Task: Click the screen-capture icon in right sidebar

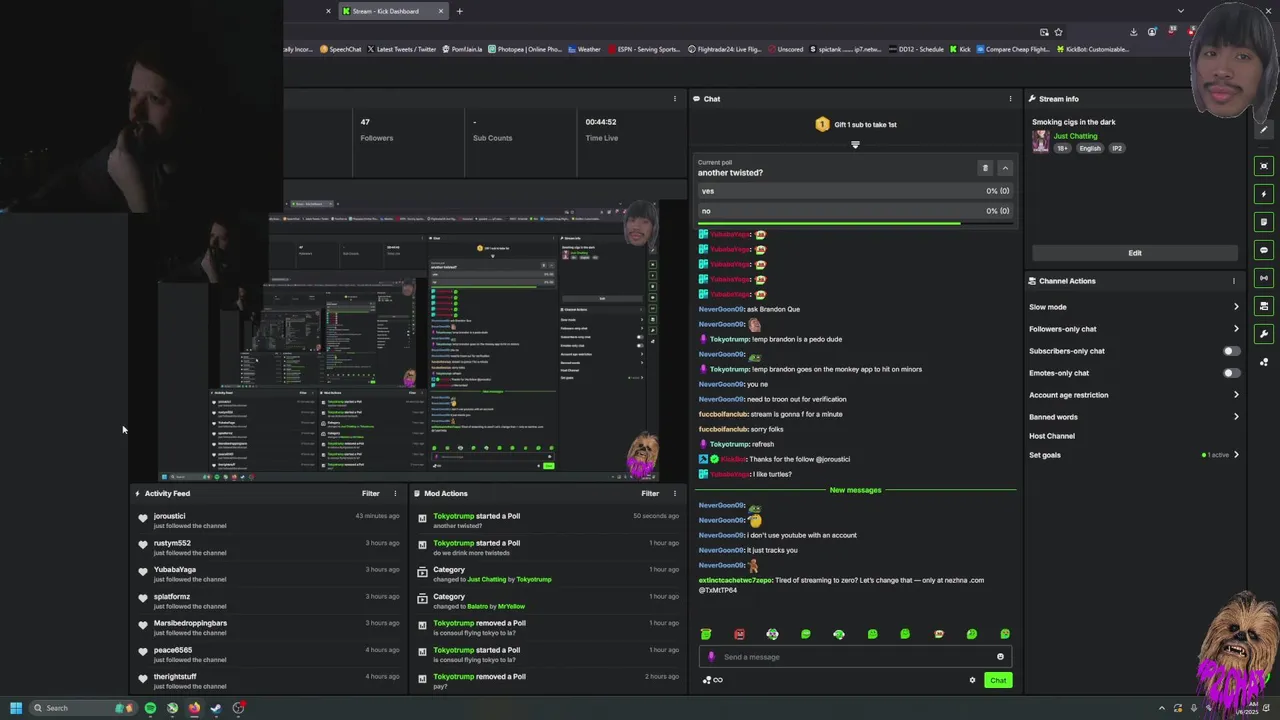Action: coord(1264,166)
